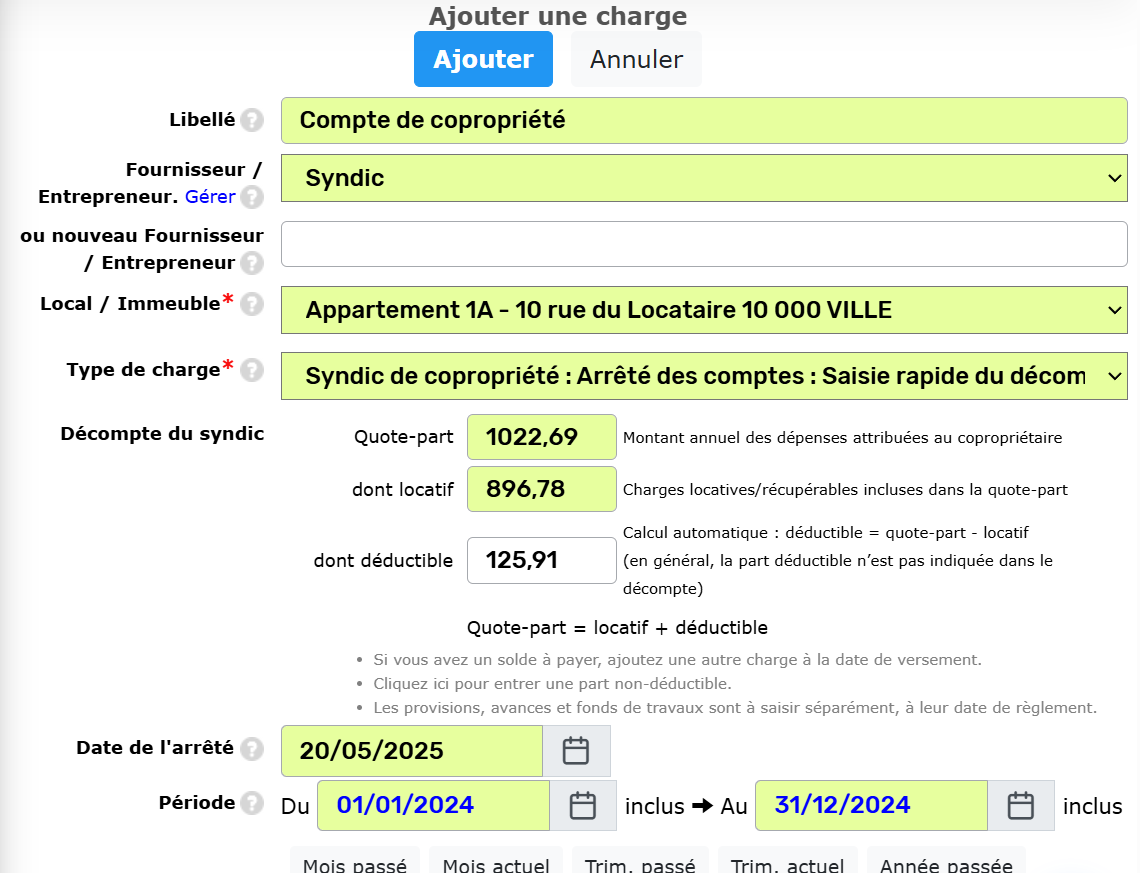Viewport: 1140px width, 873px height.
Task: Open the calendar picker for Date de l'arrêté
Action: (x=576, y=750)
